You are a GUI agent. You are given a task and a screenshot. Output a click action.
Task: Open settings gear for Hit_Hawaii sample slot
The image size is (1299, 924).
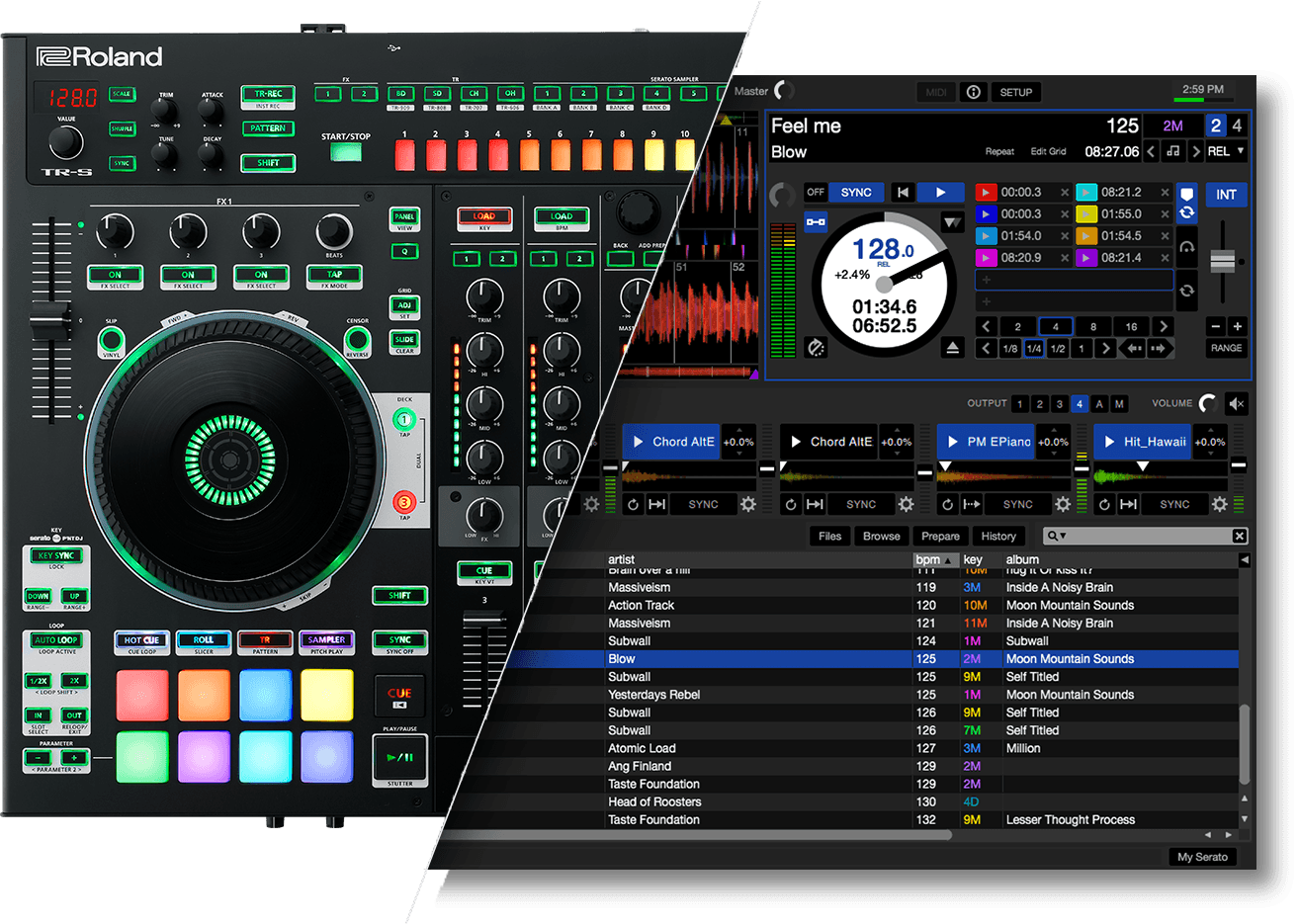click(1220, 504)
